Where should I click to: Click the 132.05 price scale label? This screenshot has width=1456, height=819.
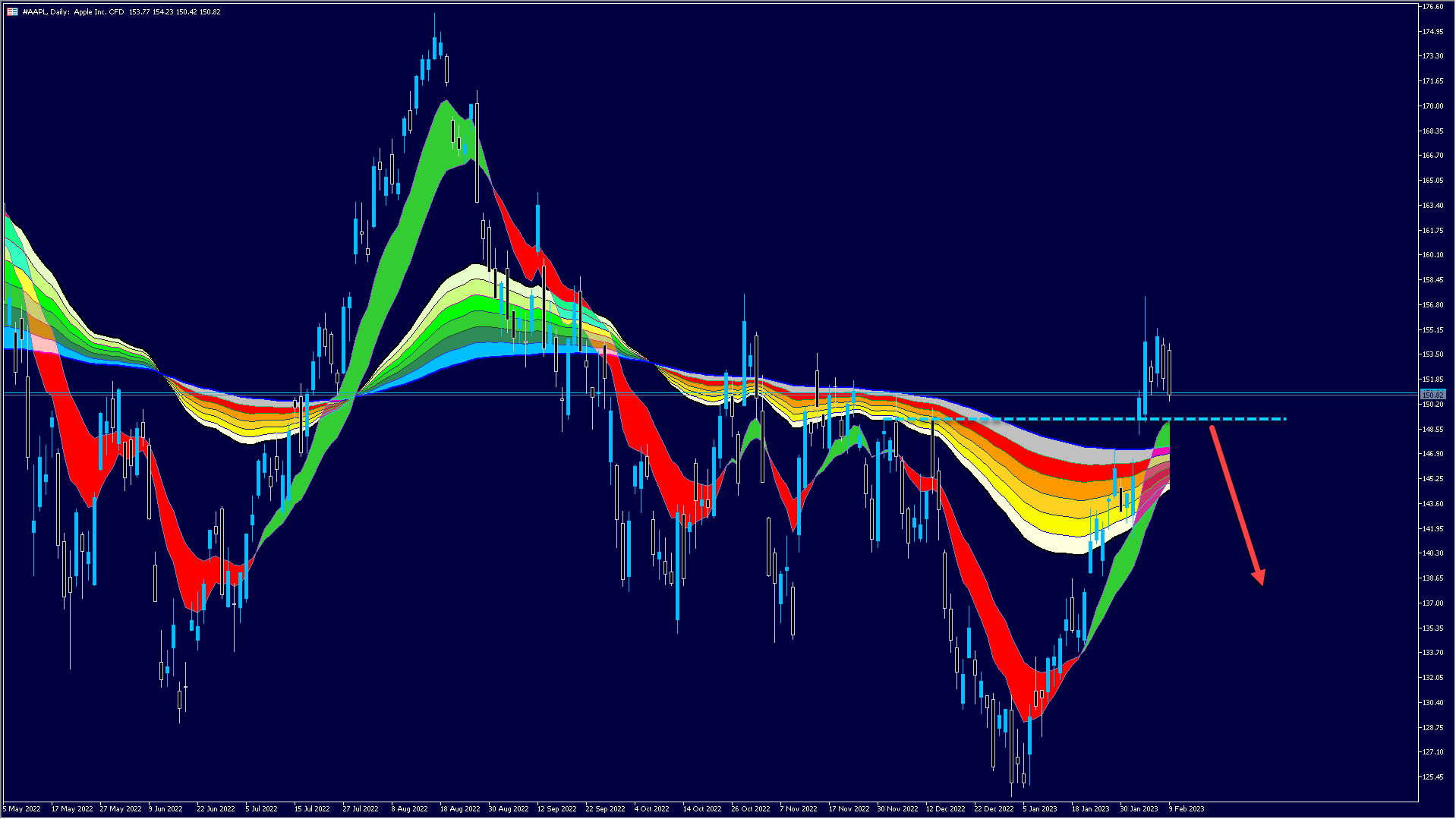tap(1433, 678)
